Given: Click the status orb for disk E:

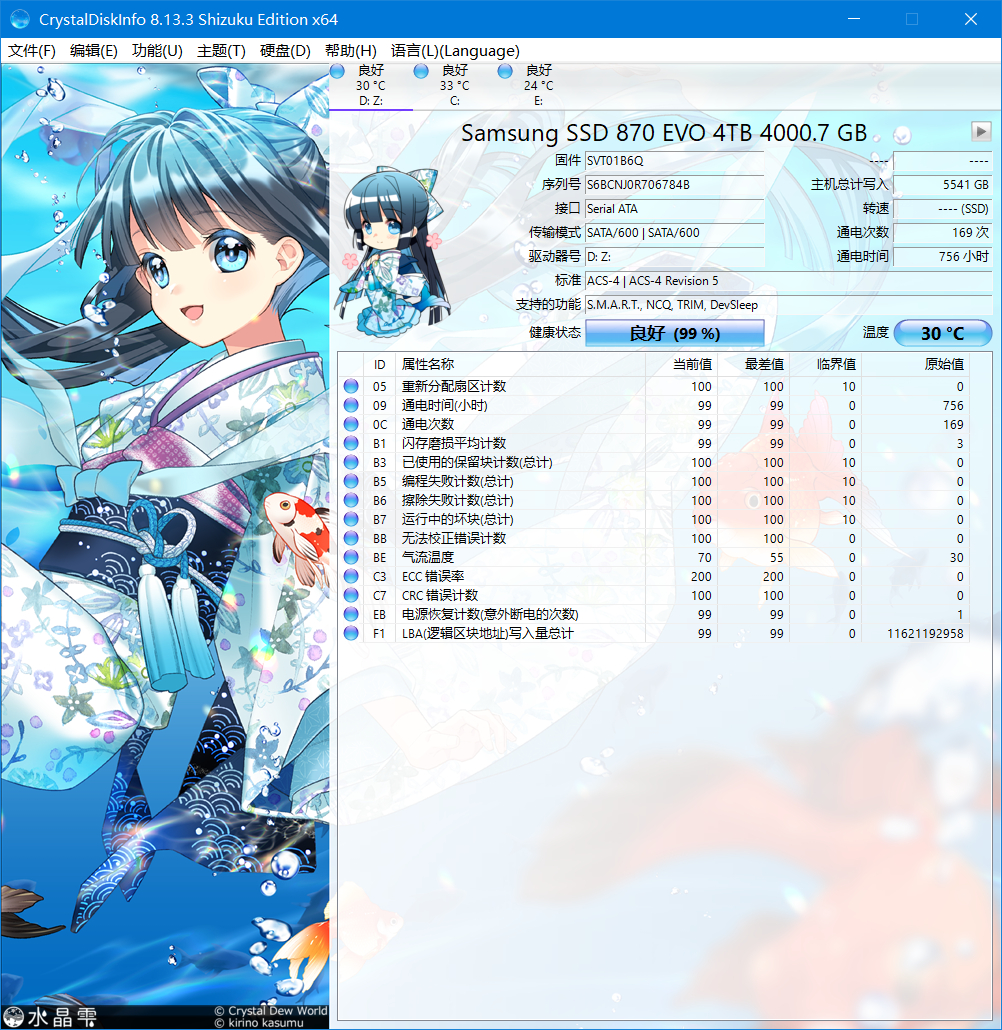Looking at the screenshot, I should pyautogui.click(x=505, y=72).
